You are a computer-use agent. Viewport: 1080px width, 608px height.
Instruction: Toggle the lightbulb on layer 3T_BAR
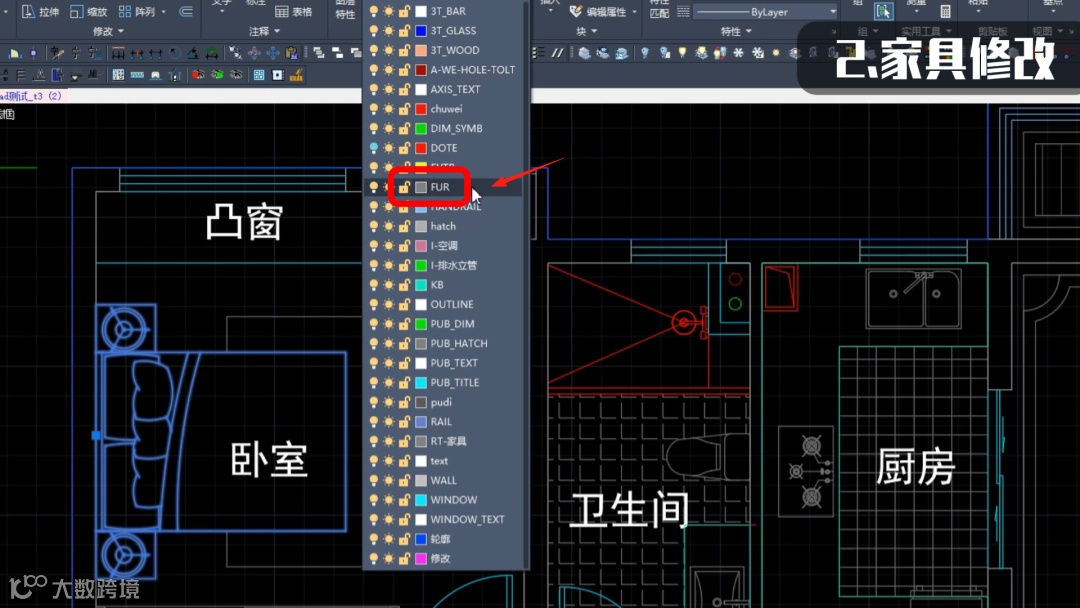click(x=373, y=11)
